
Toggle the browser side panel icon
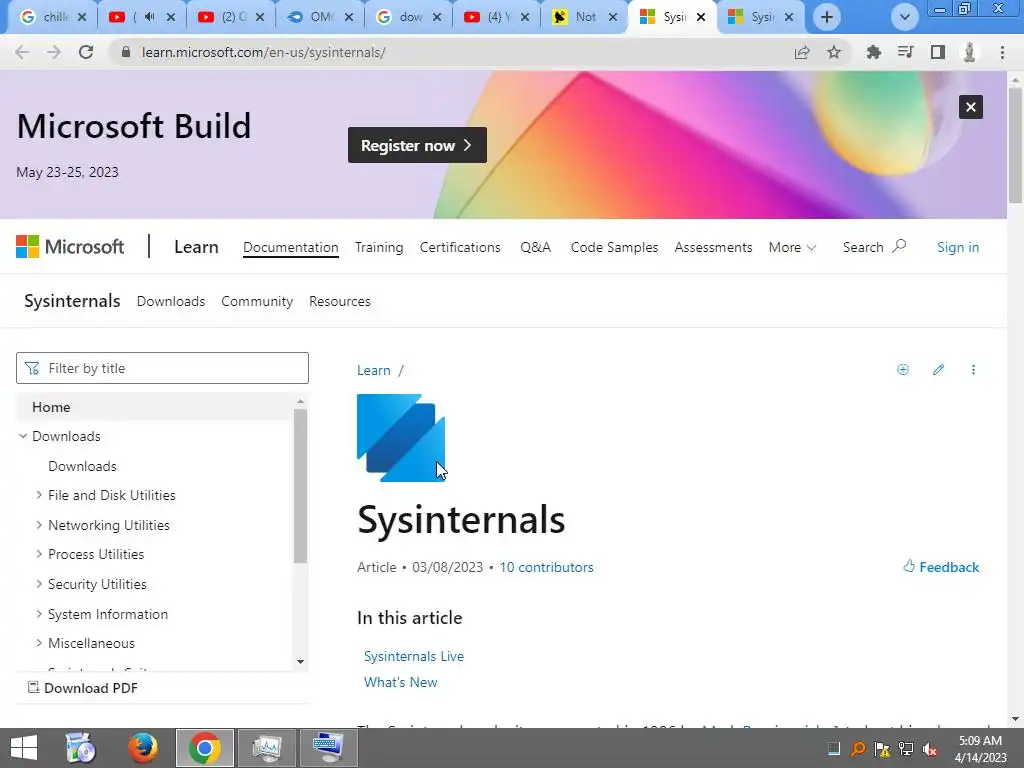pyautogui.click(x=938, y=52)
